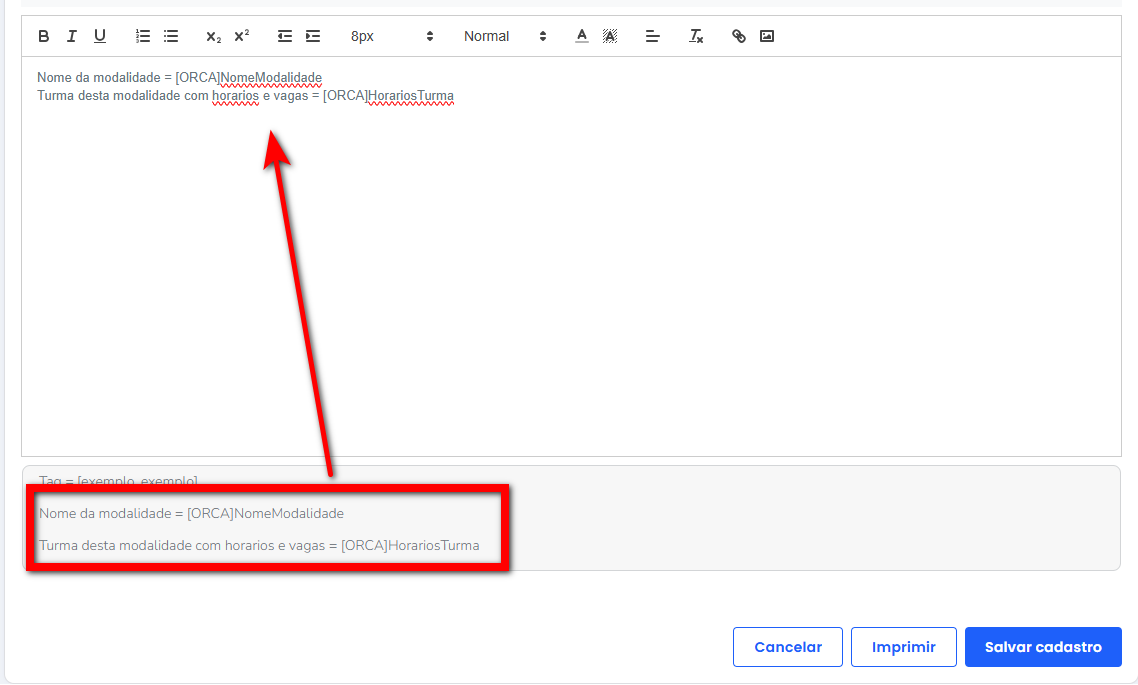Decrease the text indent

tap(285, 36)
